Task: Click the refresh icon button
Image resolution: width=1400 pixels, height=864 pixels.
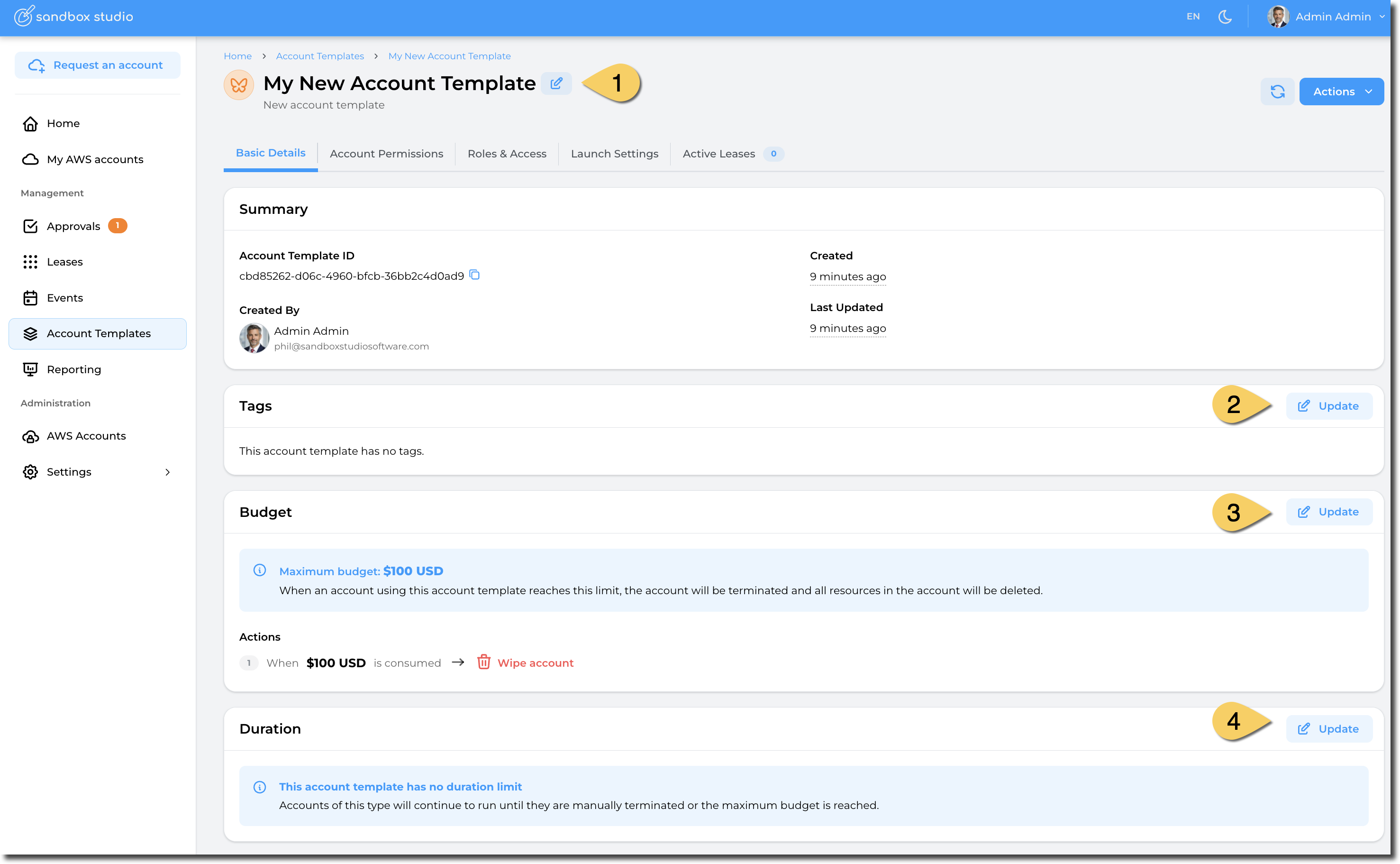Action: 1277,92
